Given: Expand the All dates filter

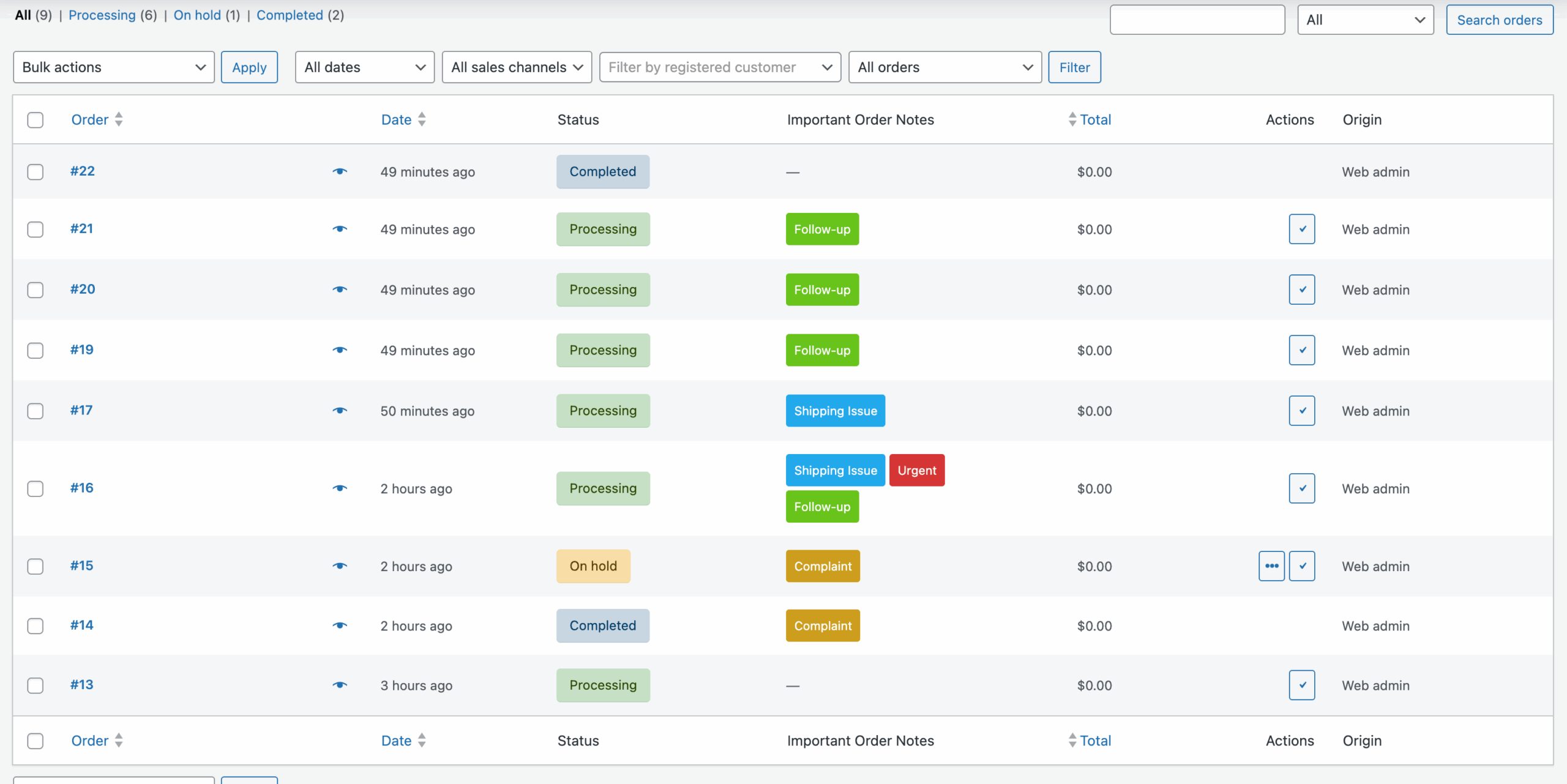Looking at the screenshot, I should pyautogui.click(x=365, y=67).
